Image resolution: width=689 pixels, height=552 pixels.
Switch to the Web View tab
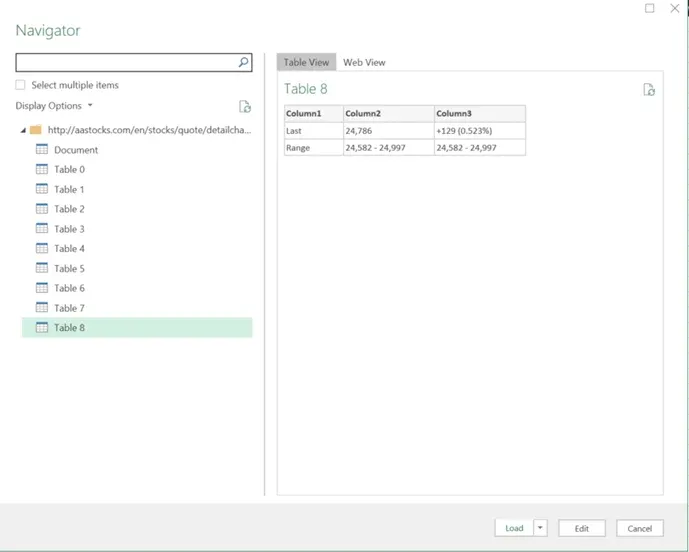(x=364, y=62)
